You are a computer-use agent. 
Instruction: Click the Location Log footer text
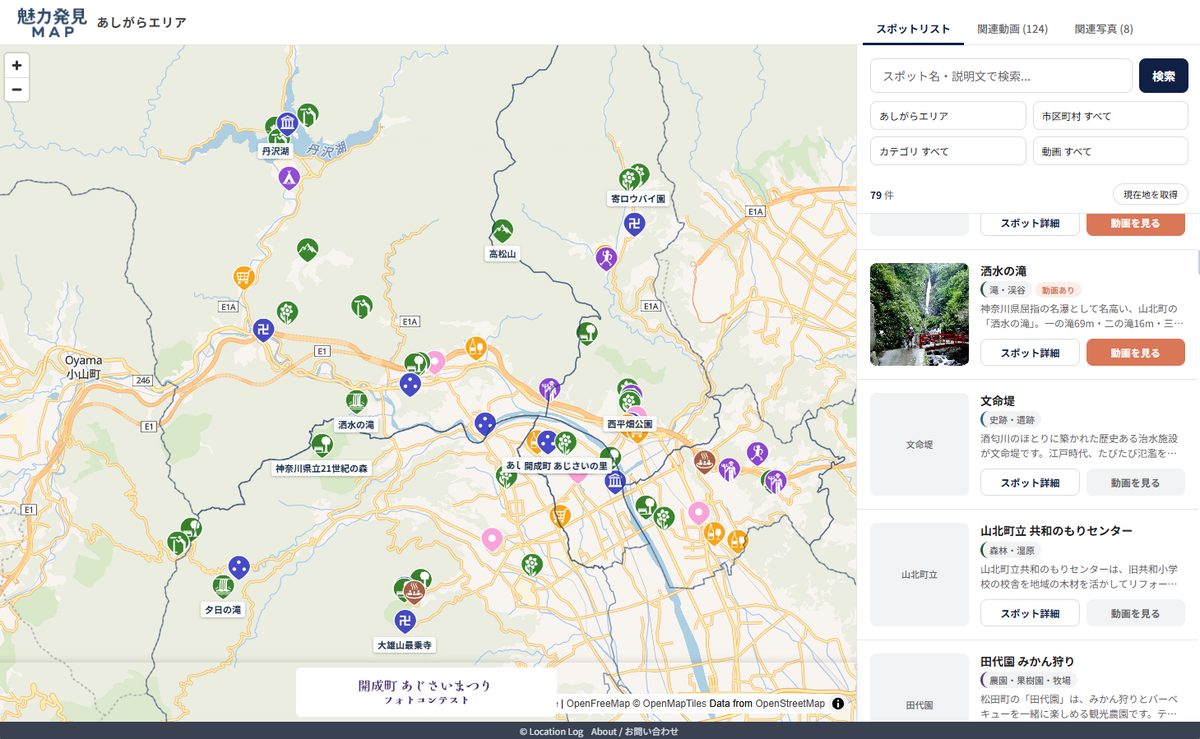coord(550,731)
